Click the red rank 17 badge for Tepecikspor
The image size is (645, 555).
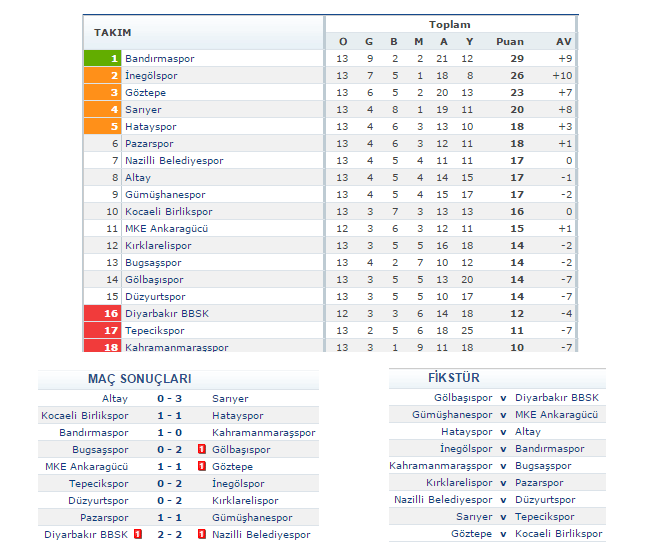tap(103, 330)
